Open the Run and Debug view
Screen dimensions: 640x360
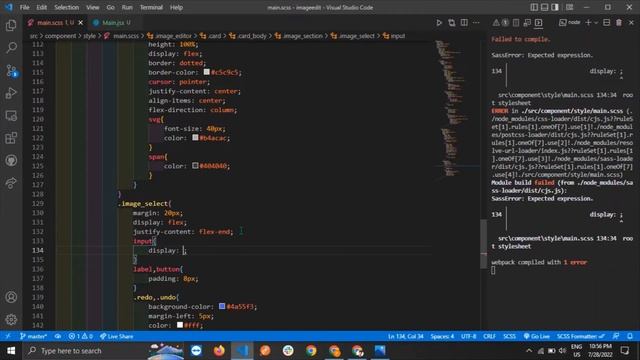[11, 93]
